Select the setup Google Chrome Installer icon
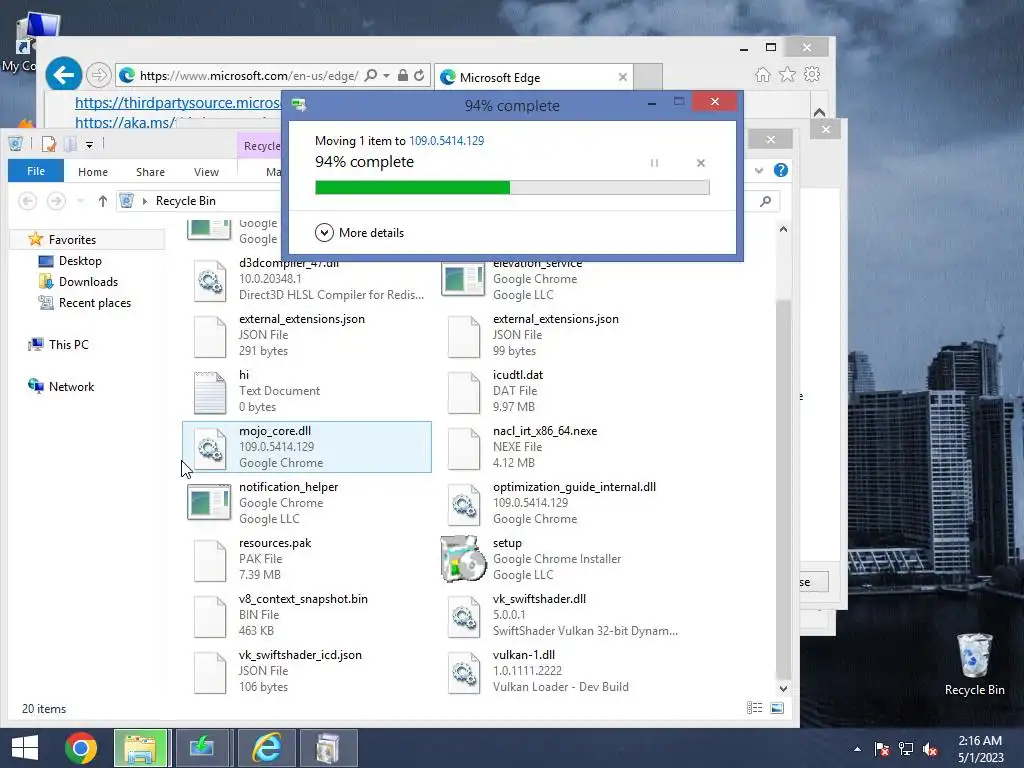Viewport: 1024px width, 768px height. [x=464, y=559]
